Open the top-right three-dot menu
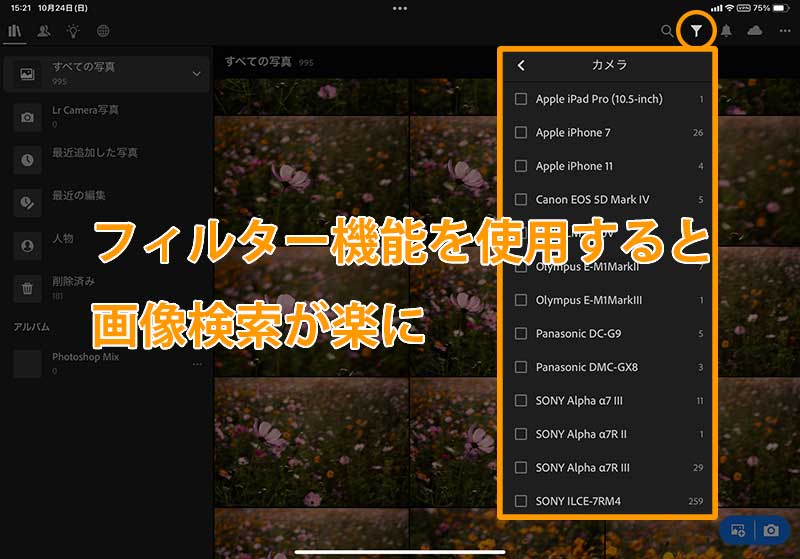Screen dimensions: 800x559 tap(785, 31)
